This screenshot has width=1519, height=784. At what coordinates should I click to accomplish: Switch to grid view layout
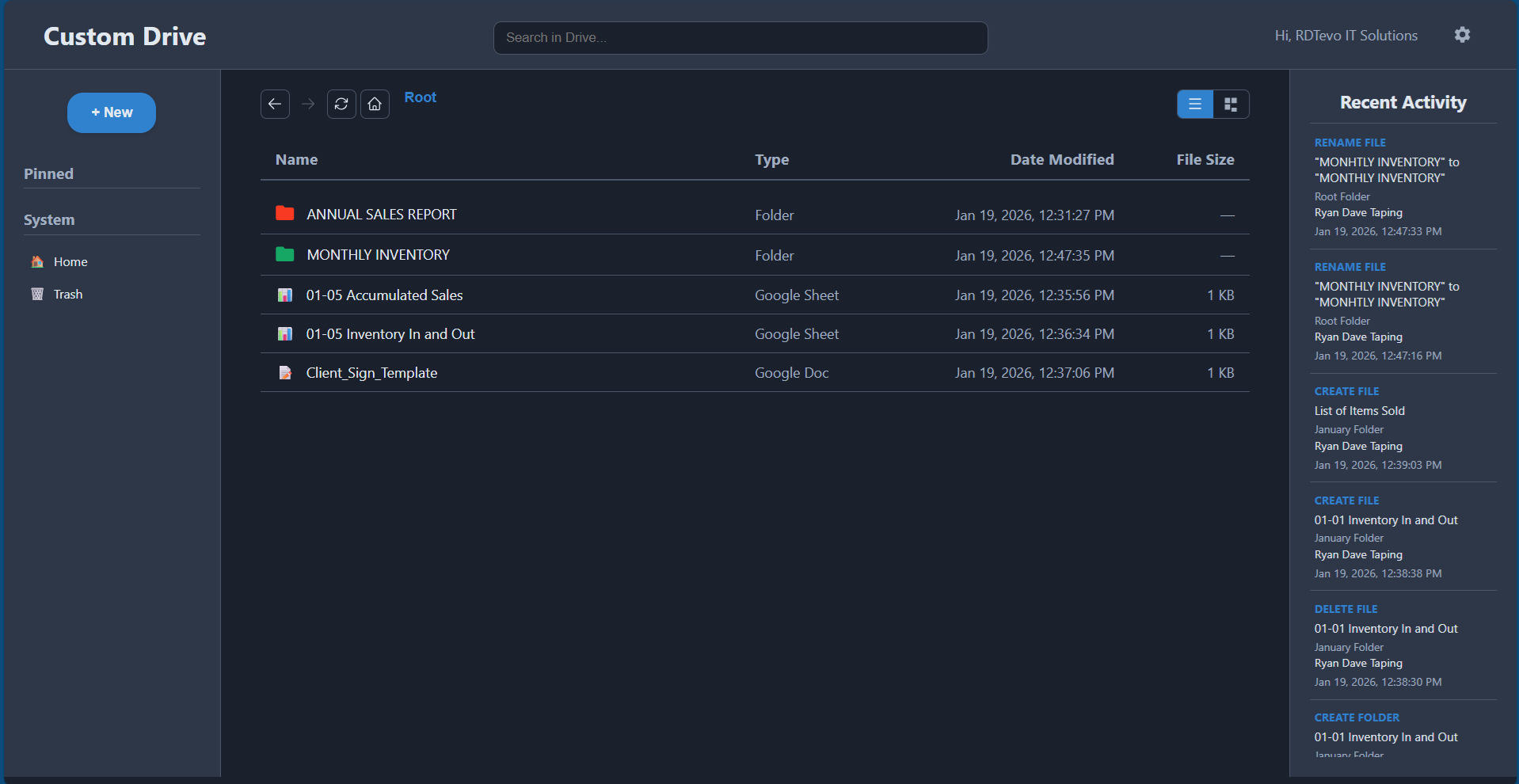coord(1231,104)
